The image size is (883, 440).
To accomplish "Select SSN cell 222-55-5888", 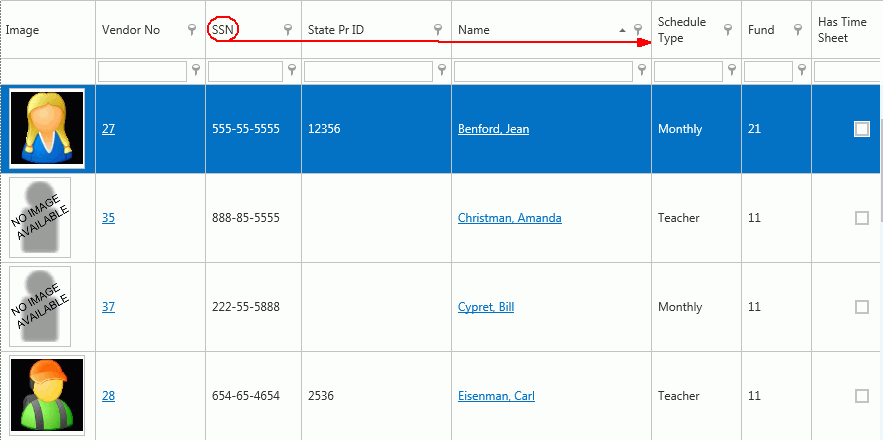I will coord(246,307).
